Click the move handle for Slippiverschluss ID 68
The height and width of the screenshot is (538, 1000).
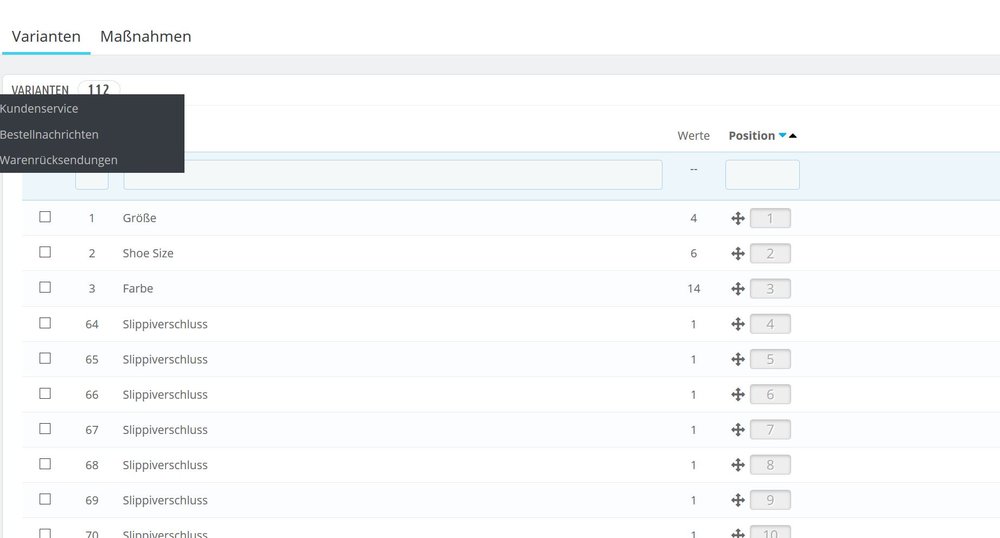pyautogui.click(x=738, y=465)
